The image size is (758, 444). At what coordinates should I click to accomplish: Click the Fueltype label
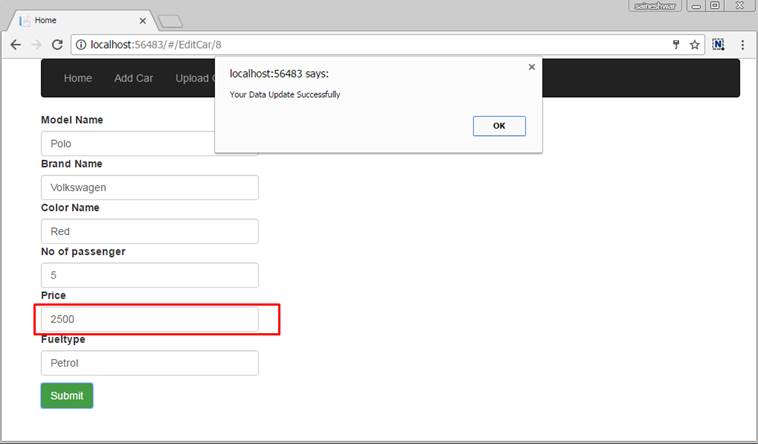[x=63, y=340]
